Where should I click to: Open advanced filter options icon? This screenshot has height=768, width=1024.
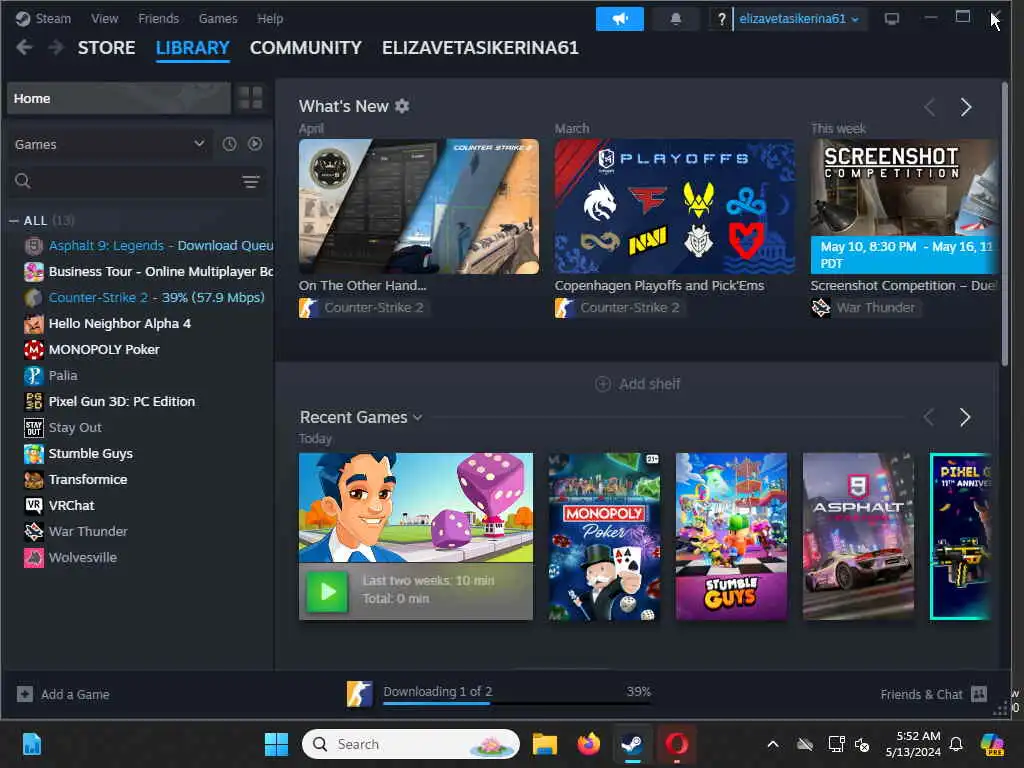[x=251, y=182]
